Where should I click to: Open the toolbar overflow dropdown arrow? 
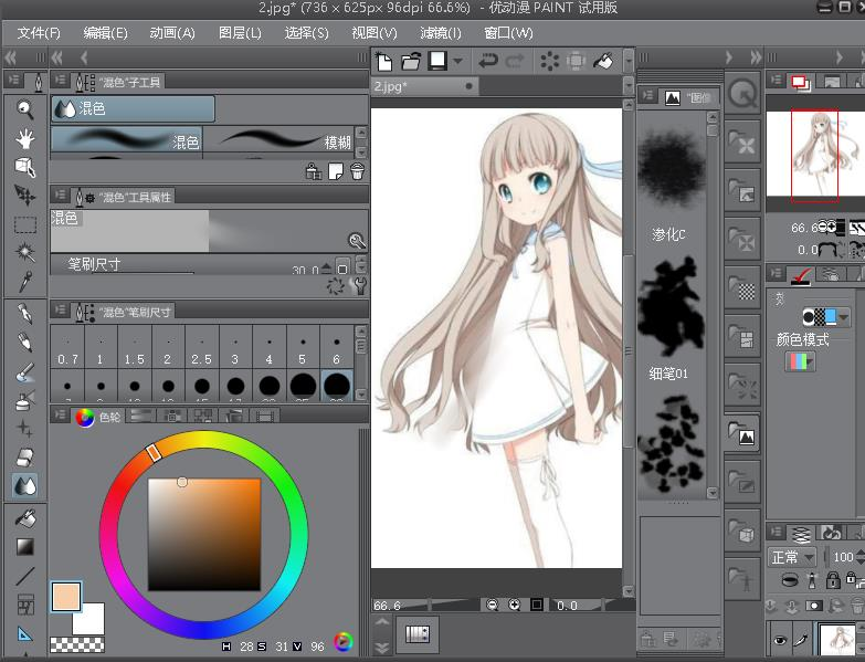point(628,61)
